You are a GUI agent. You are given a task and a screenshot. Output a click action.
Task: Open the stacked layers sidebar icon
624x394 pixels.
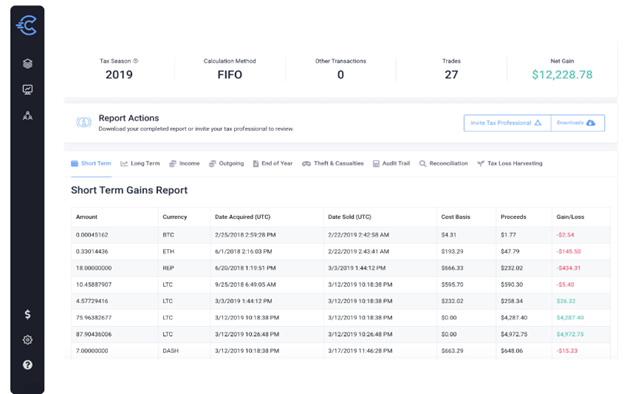pos(27,64)
